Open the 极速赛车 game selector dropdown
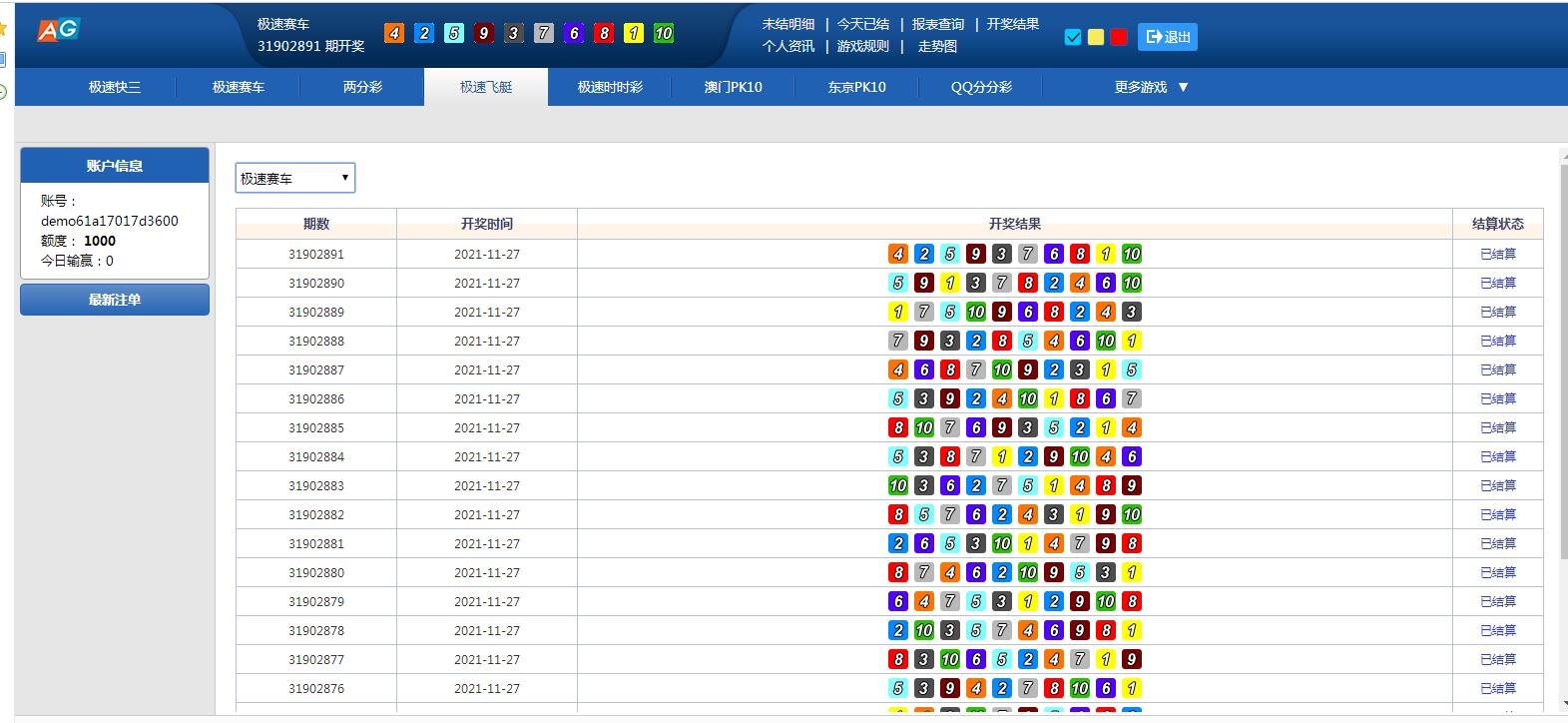 point(294,178)
